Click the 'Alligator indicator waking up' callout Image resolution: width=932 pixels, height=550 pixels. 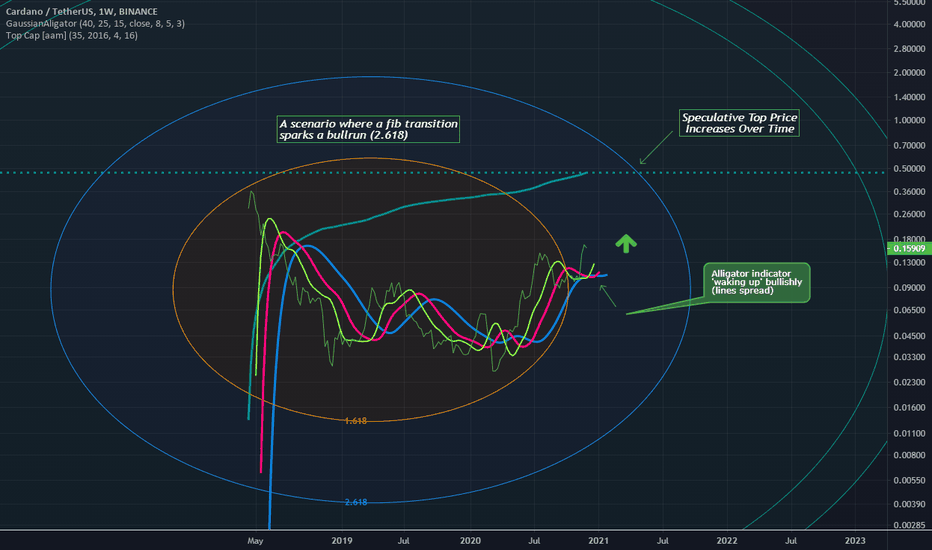(756, 282)
